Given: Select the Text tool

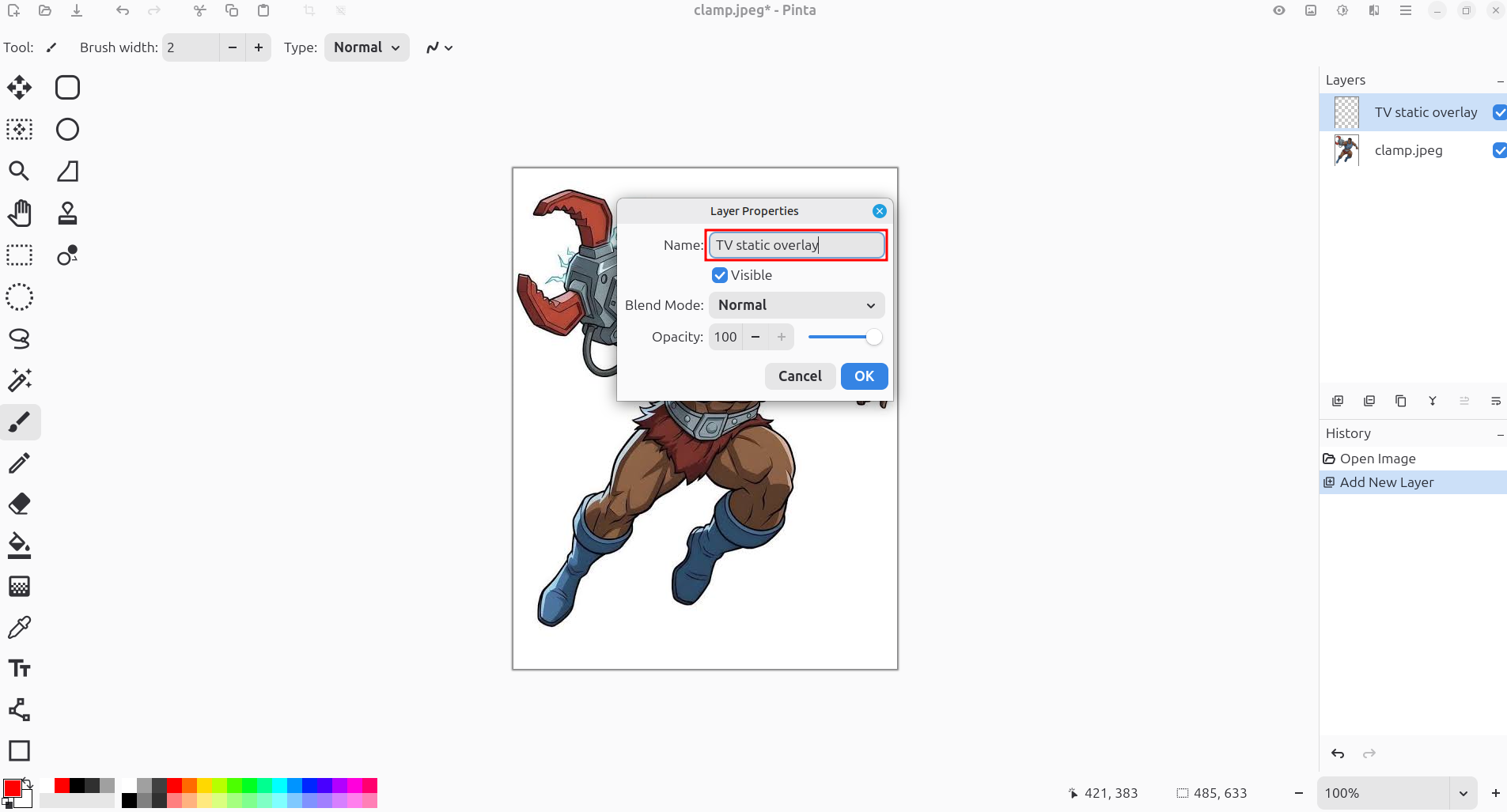Looking at the screenshot, I should coord(20,669).
